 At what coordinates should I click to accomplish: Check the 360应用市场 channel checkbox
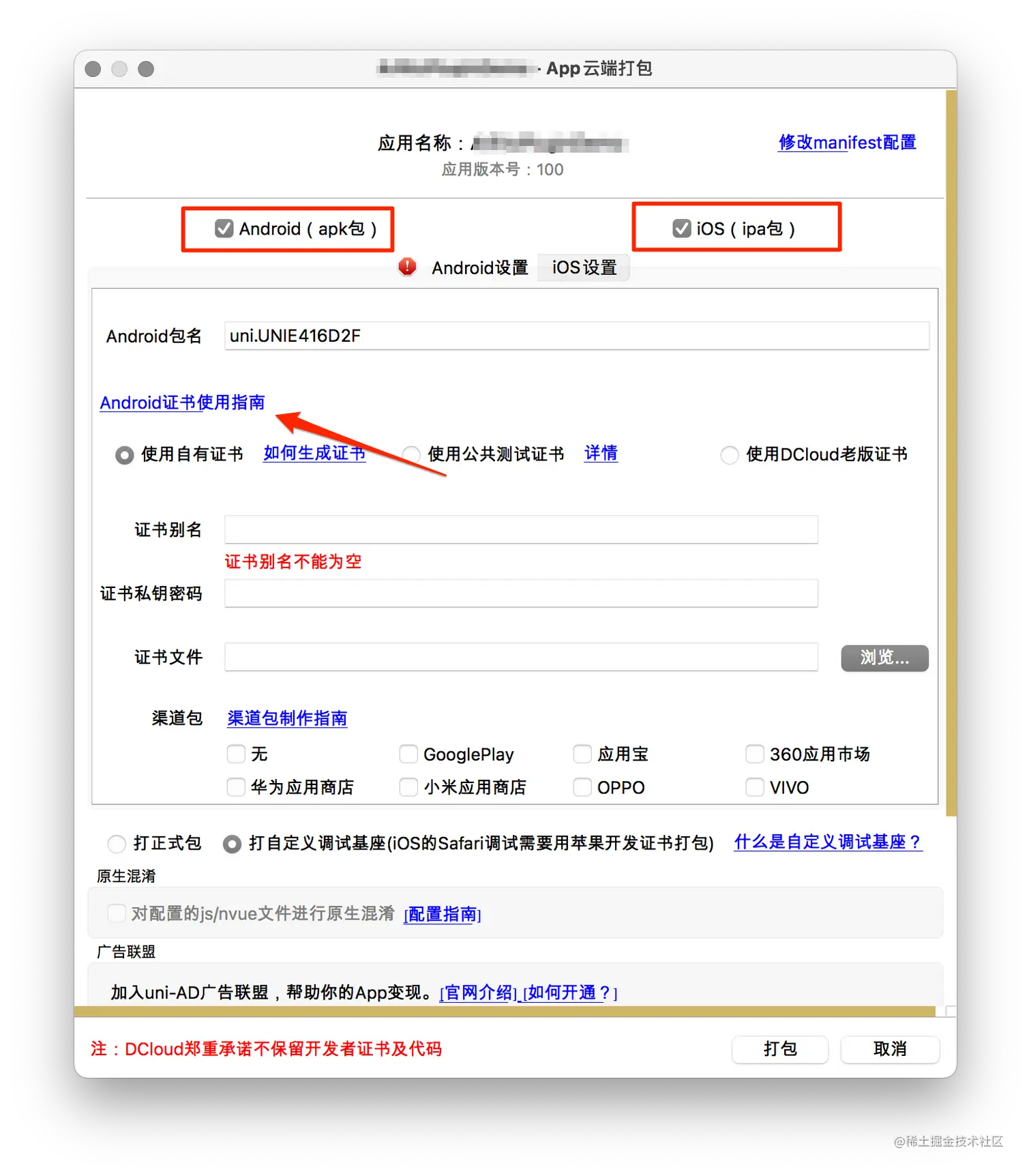pos(755,754)
